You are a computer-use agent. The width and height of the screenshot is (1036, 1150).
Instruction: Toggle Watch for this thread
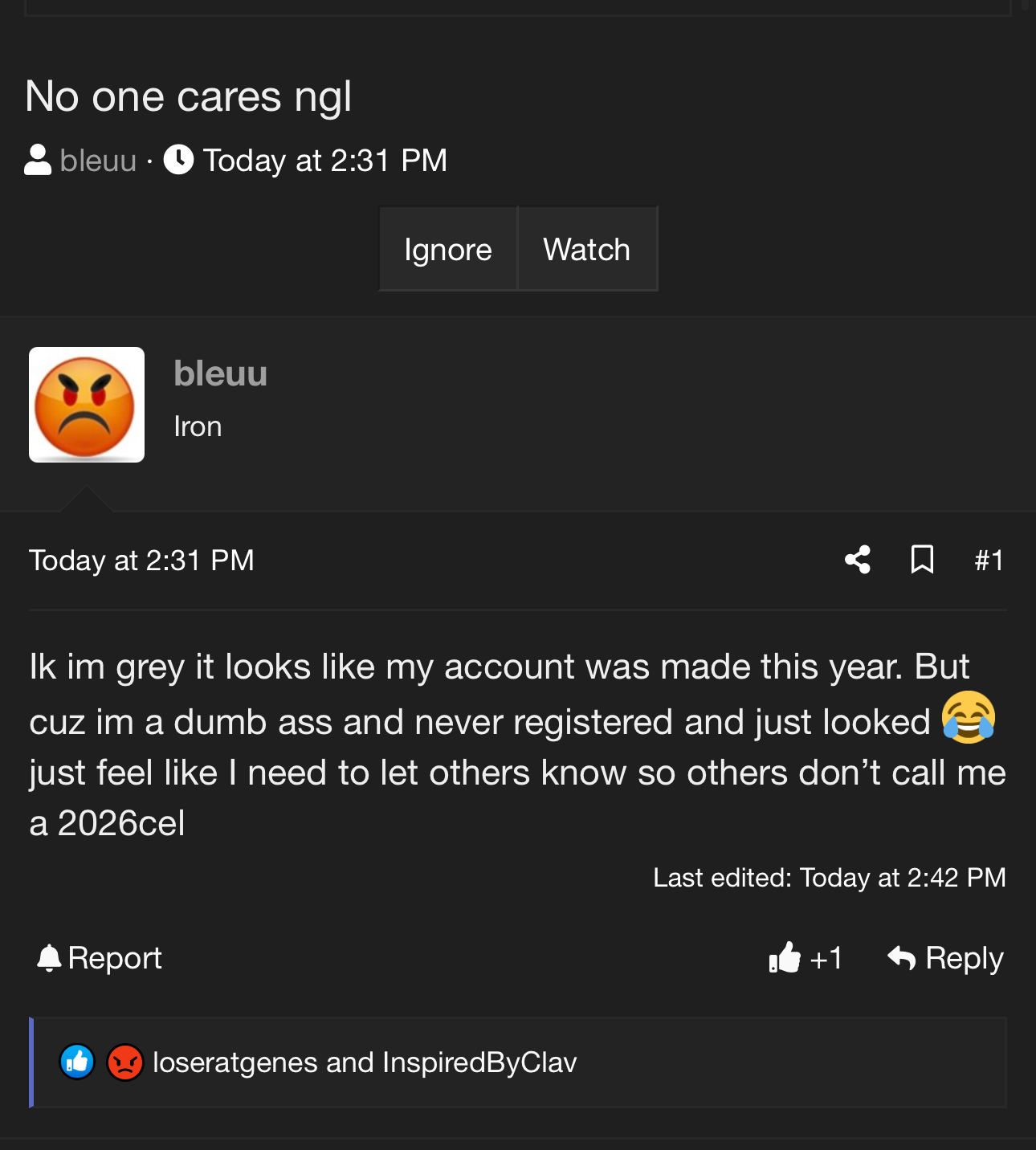click(587, 249)
